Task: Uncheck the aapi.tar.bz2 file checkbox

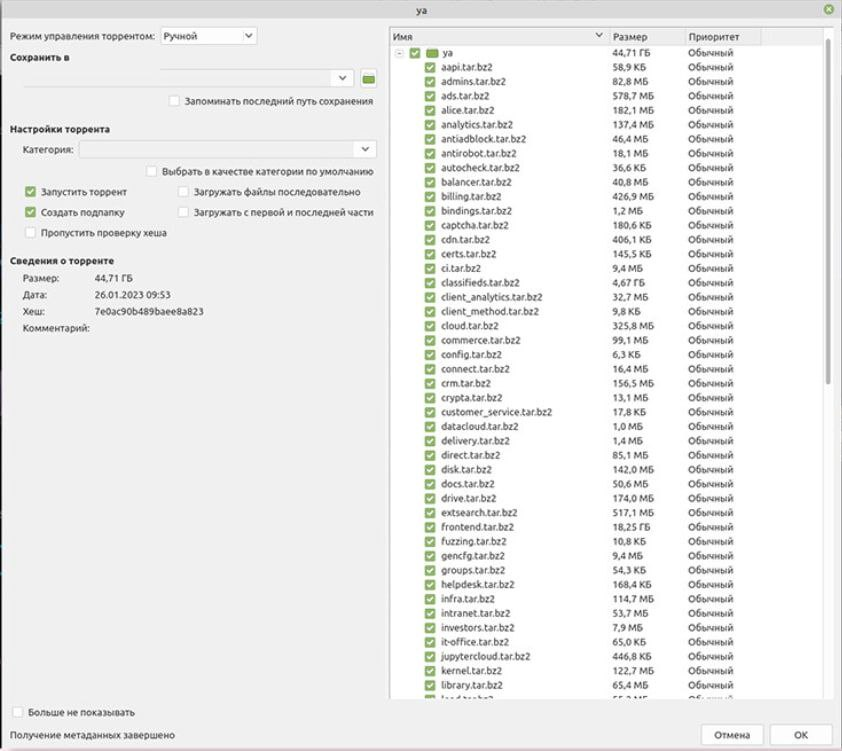Action: pos(430,67)
